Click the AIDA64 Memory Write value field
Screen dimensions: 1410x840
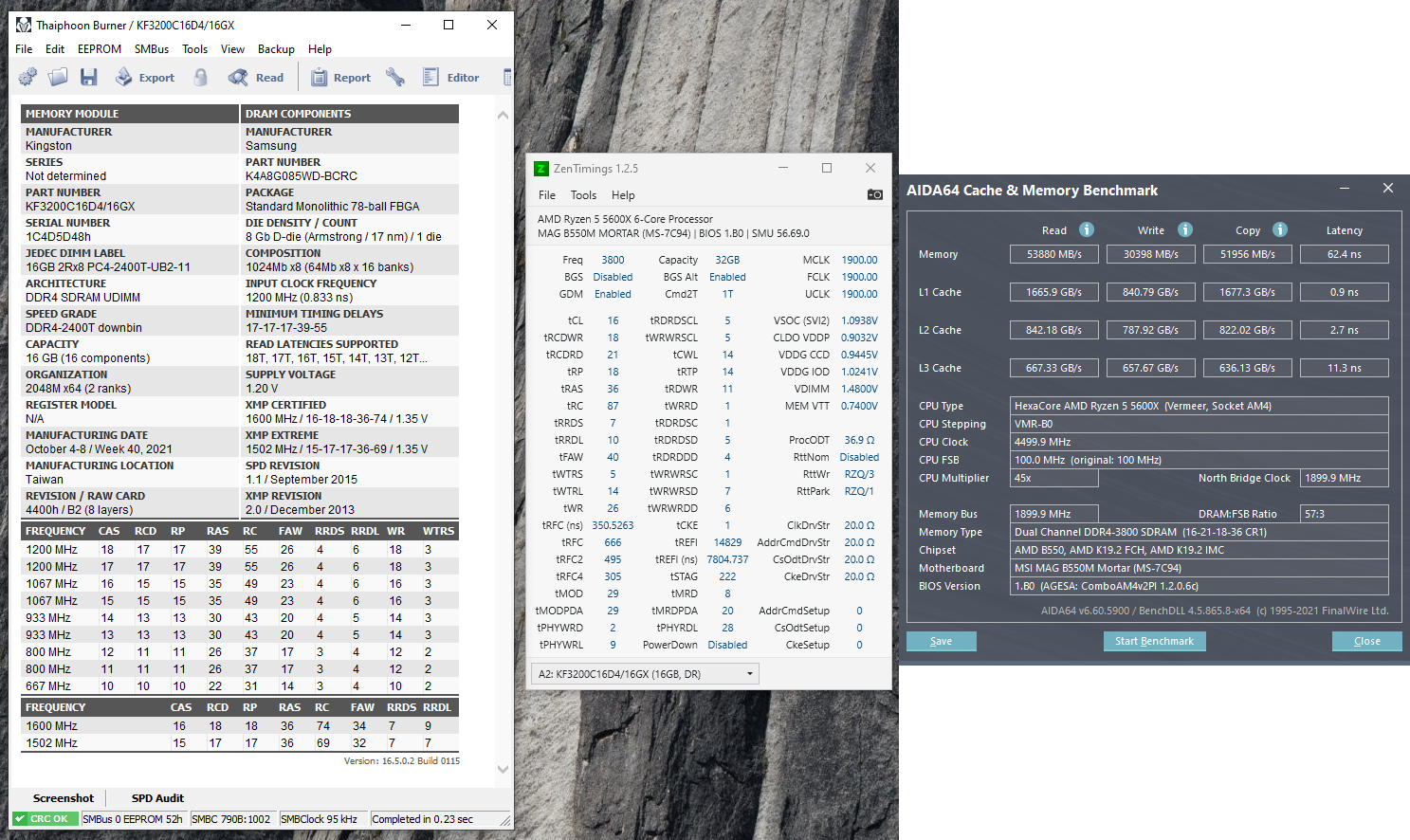tap(1151, 254)
